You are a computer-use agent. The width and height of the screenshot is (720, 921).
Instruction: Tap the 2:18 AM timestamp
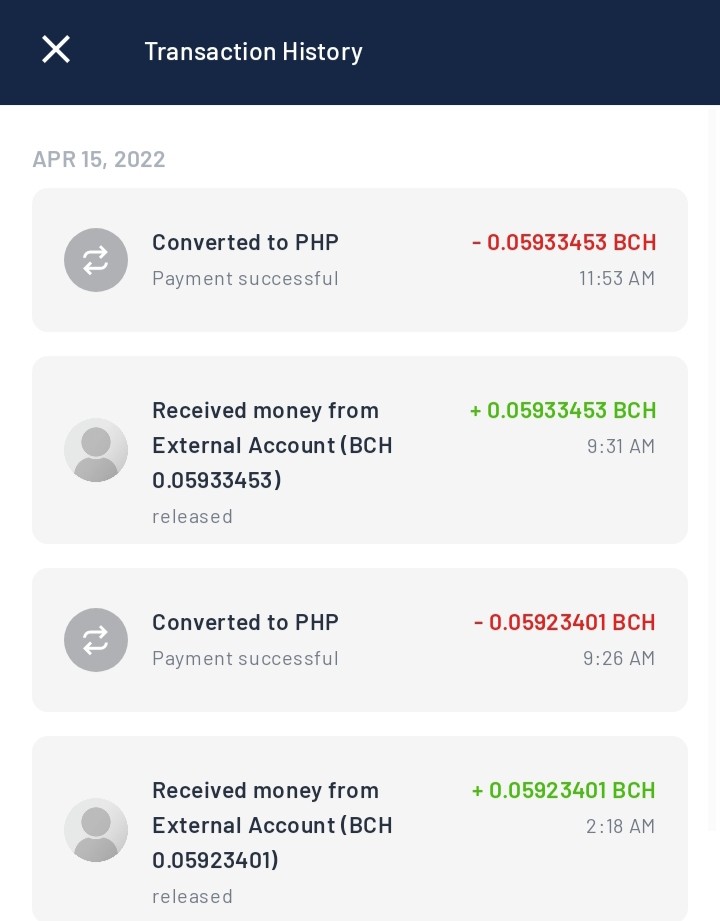[620, 826]
